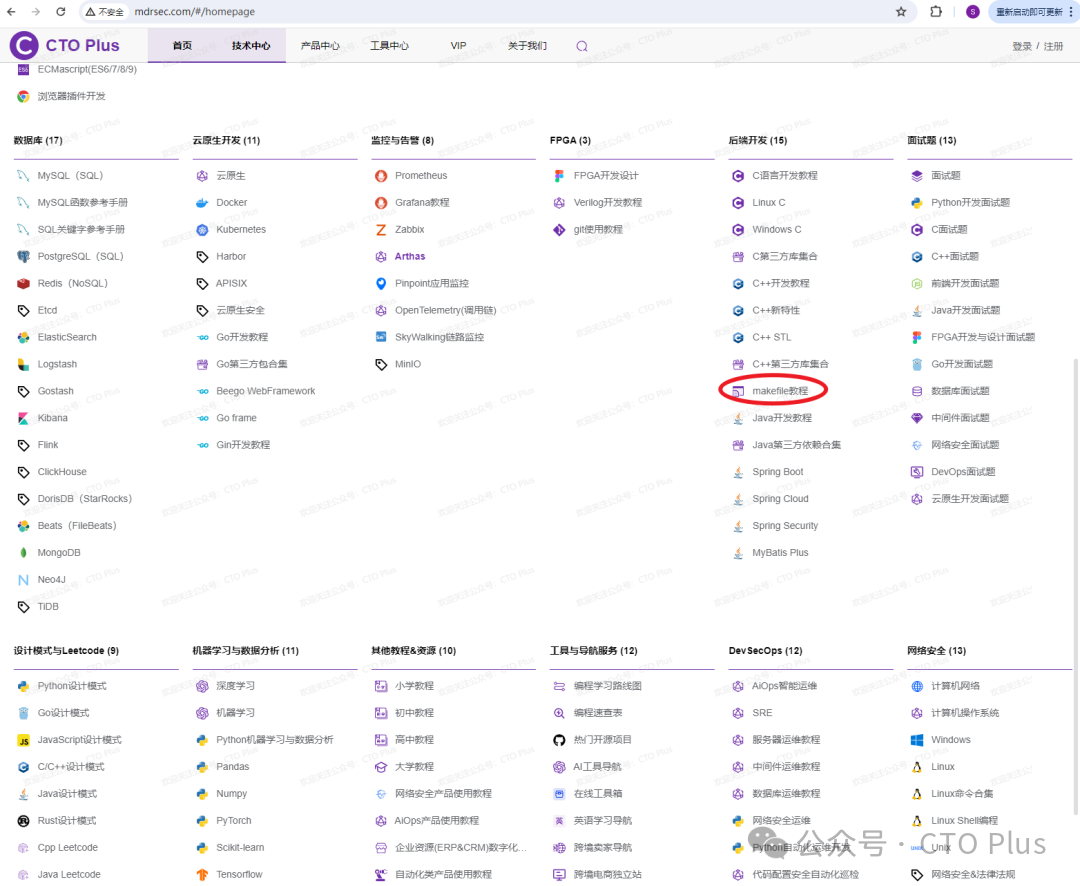1080x886 pixels.
Task: Open the ClickHouse link
Action: click(x=62, y=472)
